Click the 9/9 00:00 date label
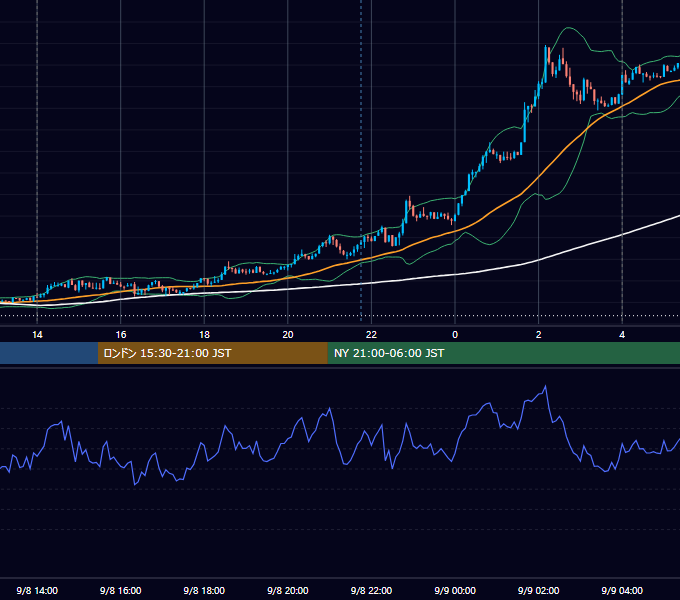 pyautogui.click(x=455, y=590)
